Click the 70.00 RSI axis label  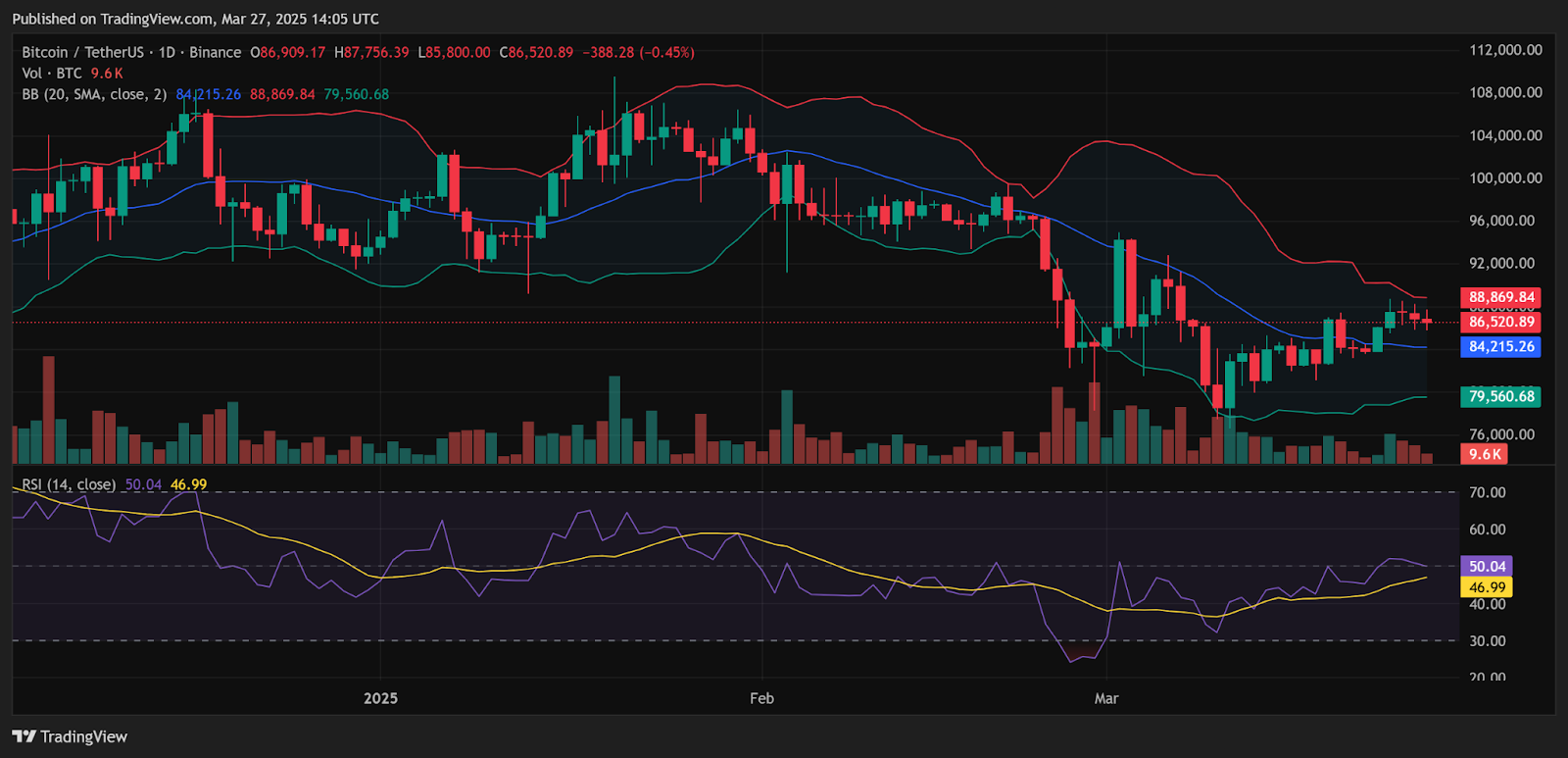tap(1488, 492)
